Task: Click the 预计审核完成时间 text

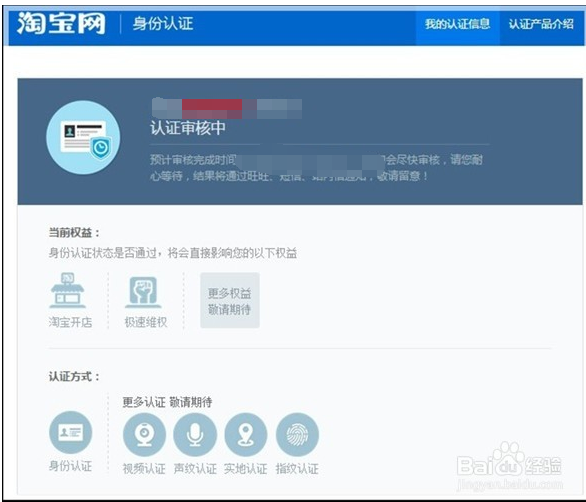Action: coord(193,160)
